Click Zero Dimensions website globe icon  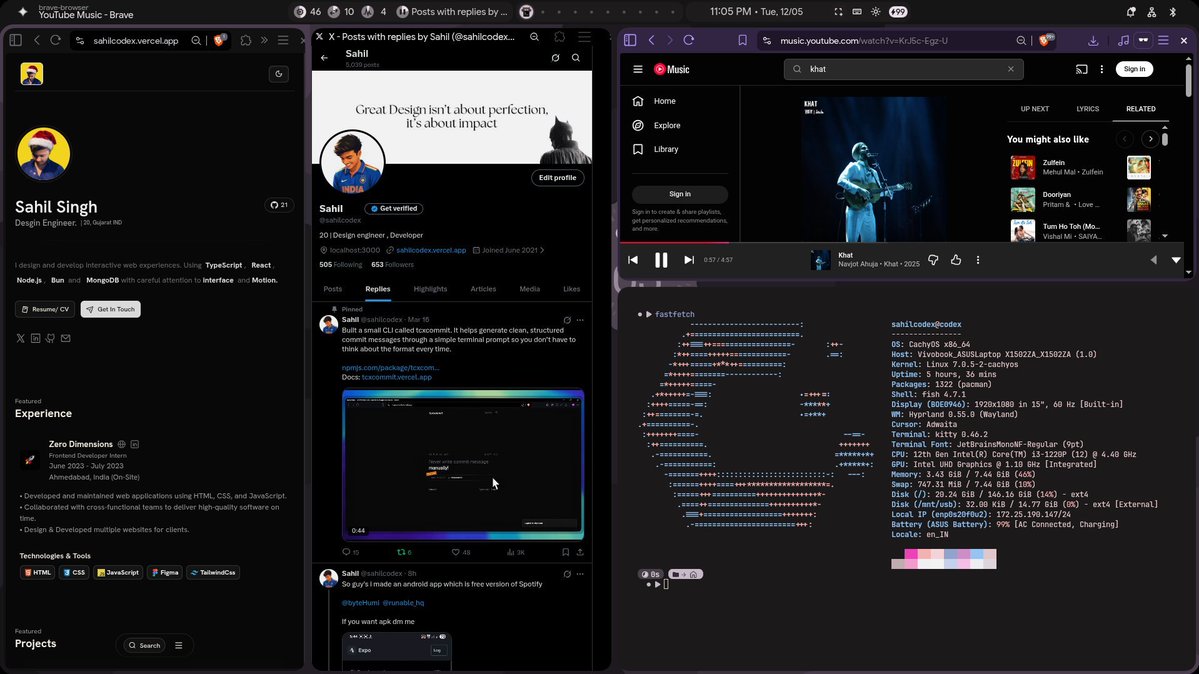pos(121,444)
